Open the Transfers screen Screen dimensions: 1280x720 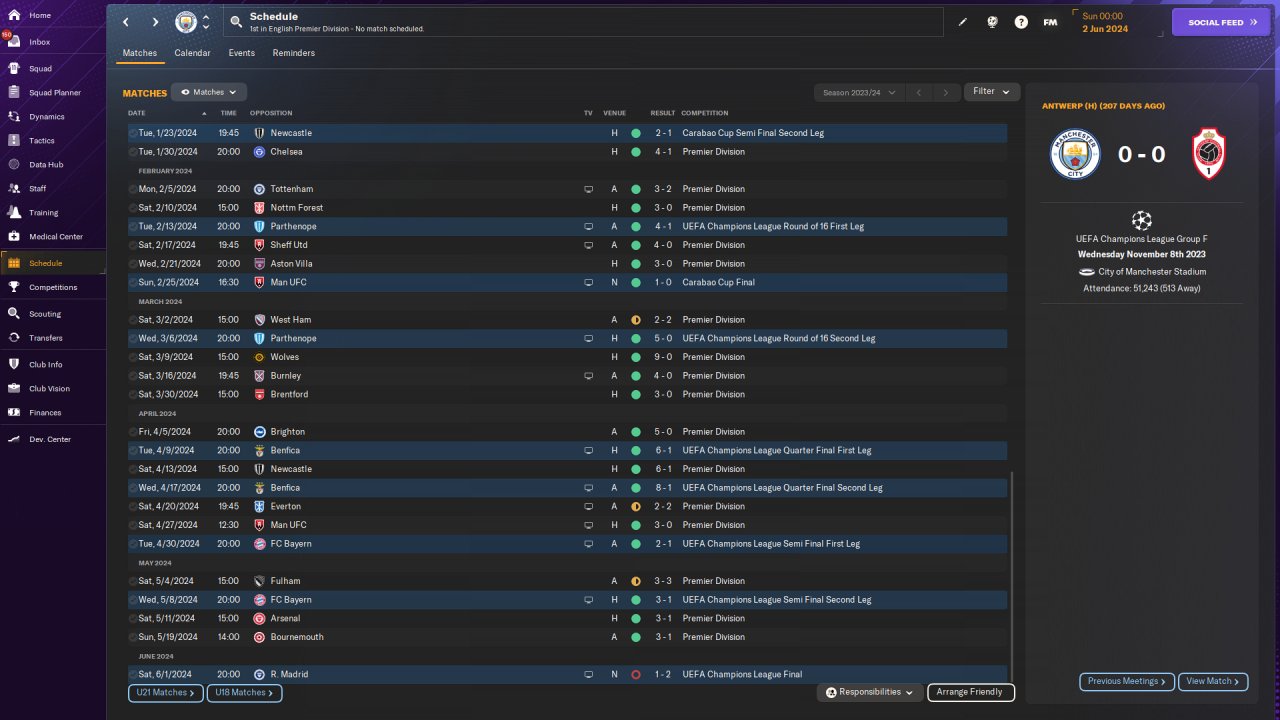tap(46, 338)
